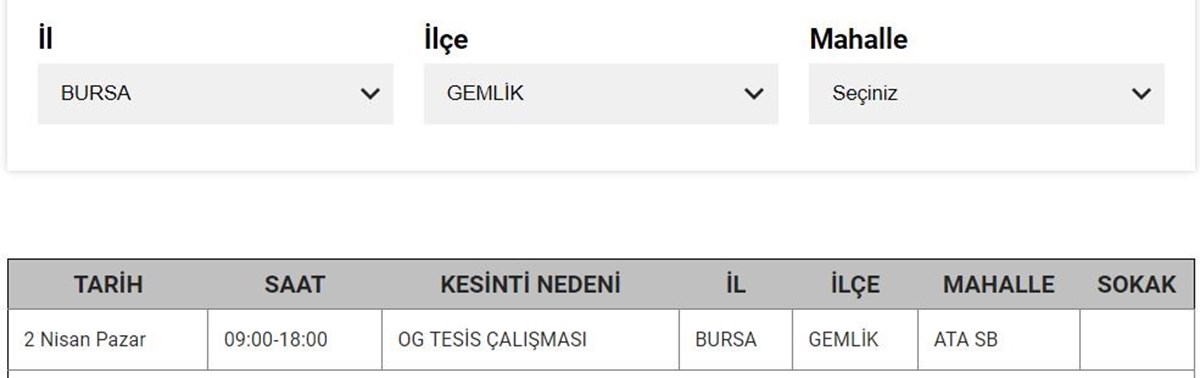The width and height of the screenshot is (1200, 378).
Task: Select the BURSA cell in table row
Action: tap(736, 340)
